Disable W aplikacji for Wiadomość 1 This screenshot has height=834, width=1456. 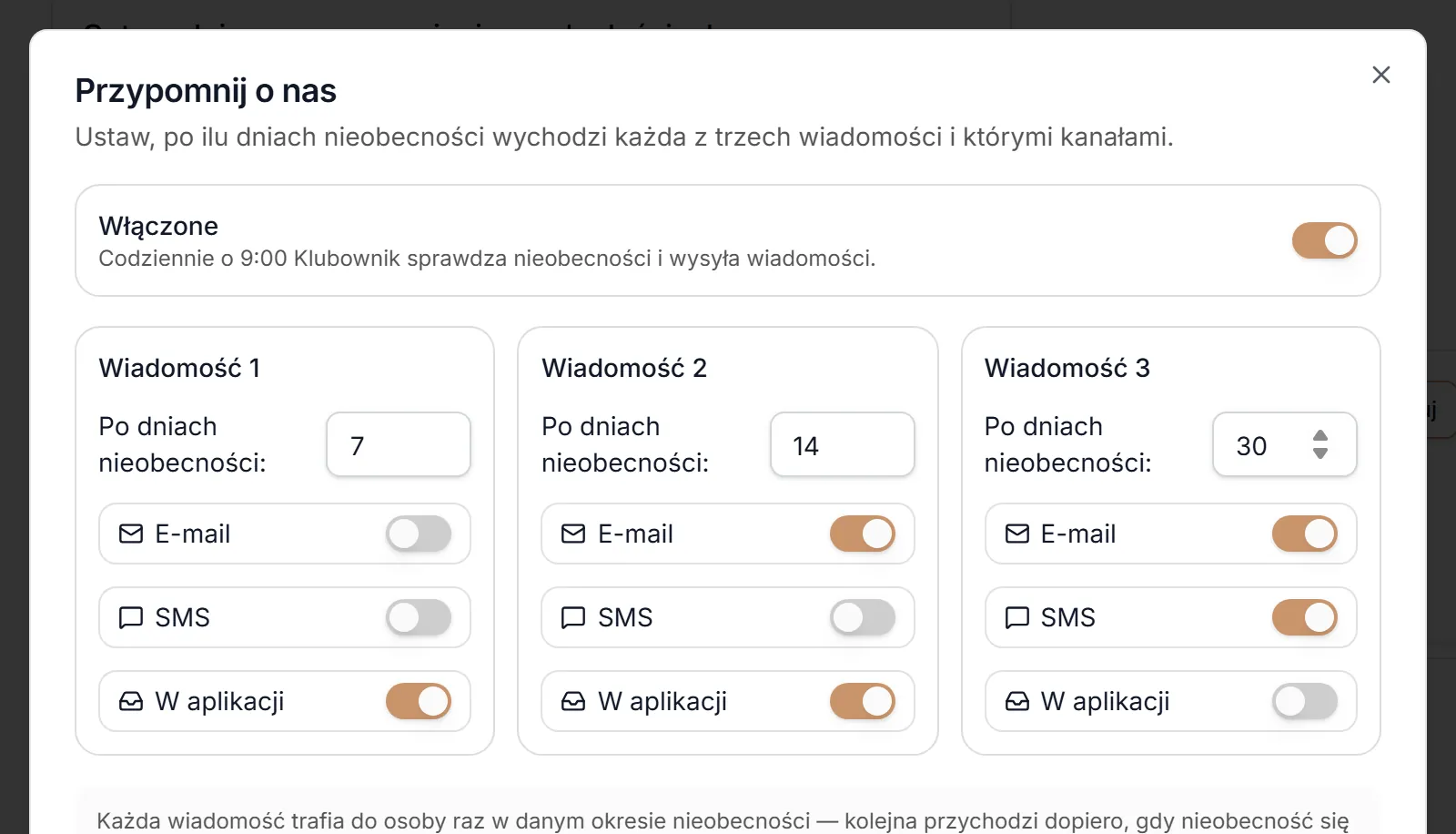pos(419,701)
